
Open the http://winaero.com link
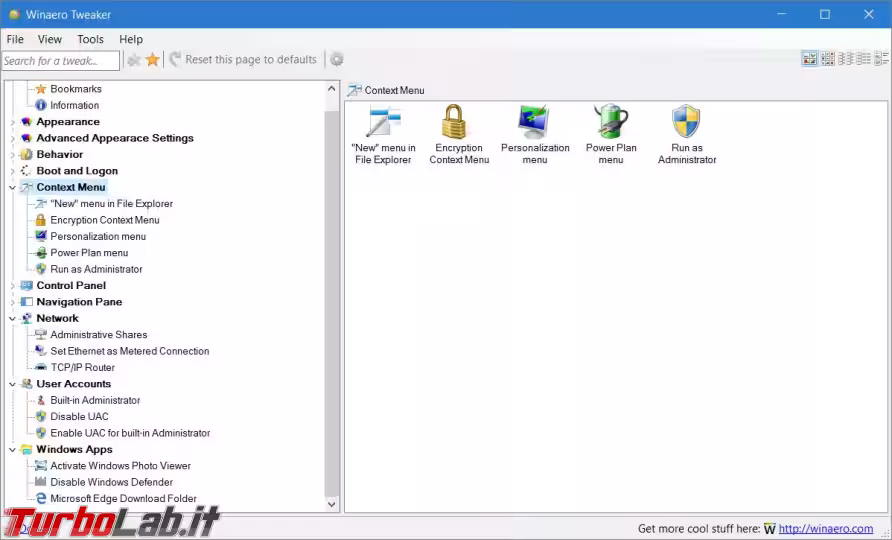point(825,529)
